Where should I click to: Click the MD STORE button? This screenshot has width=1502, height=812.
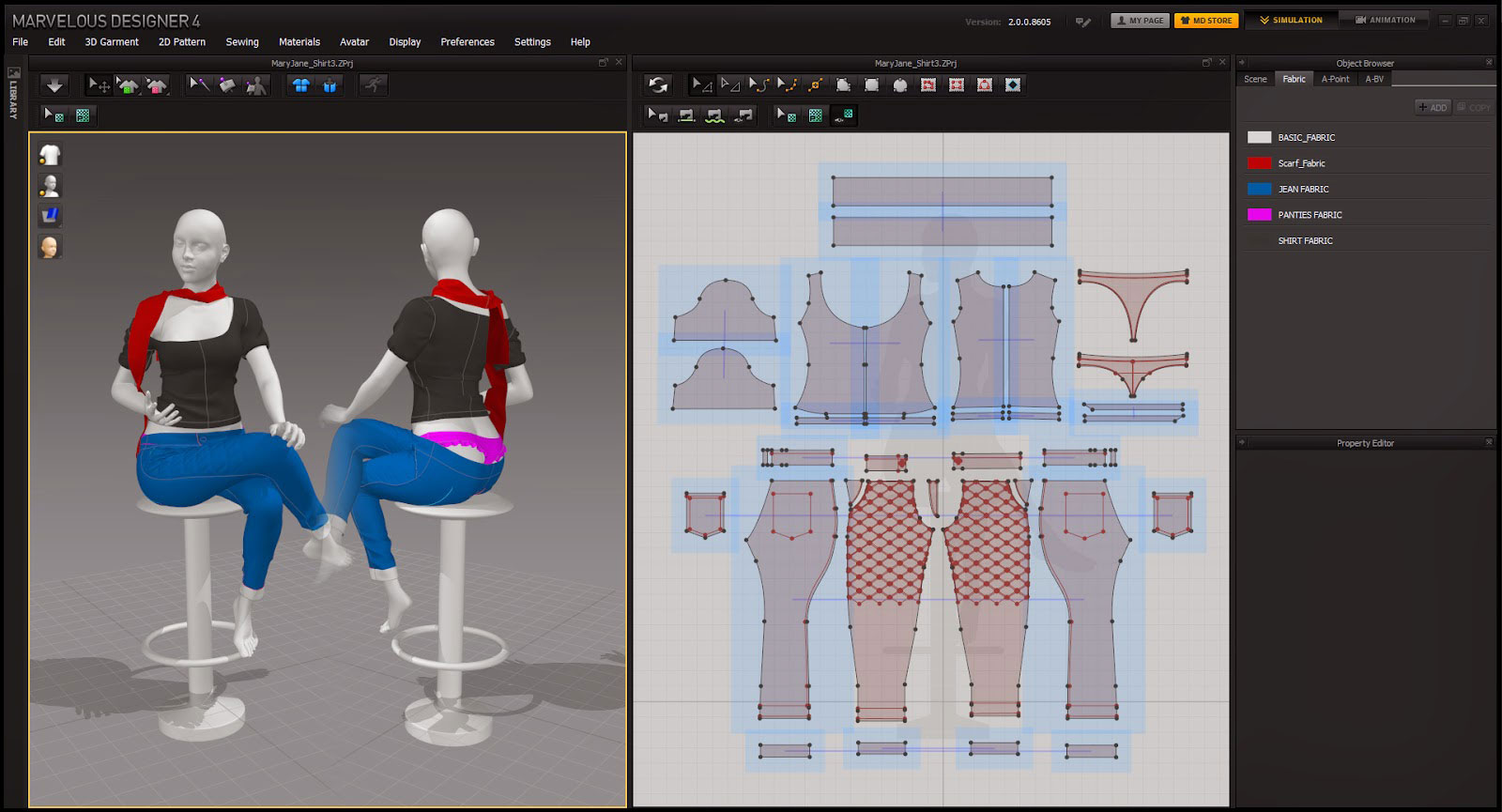[x=1206, y=21]
